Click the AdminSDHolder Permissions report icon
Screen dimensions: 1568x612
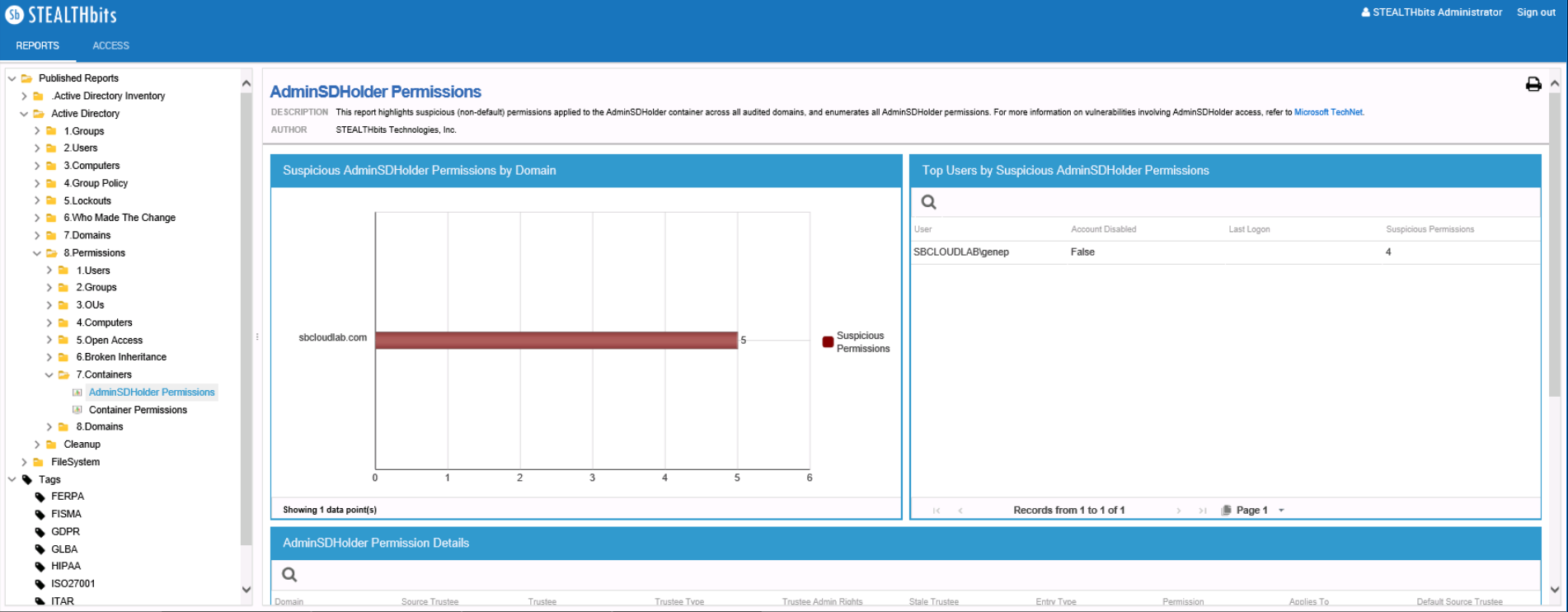(77, 393)
